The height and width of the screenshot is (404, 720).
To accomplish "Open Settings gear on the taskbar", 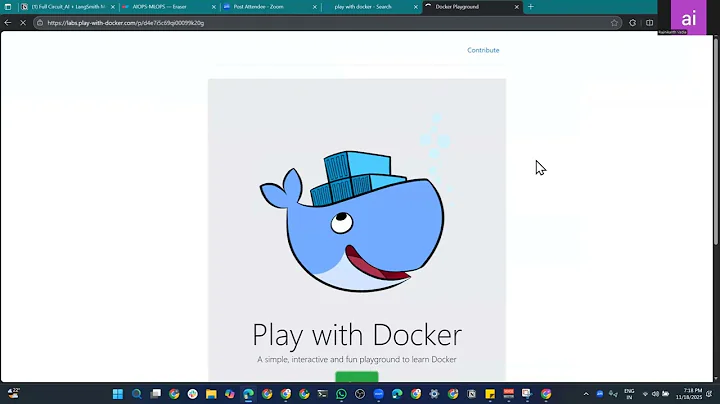I will tap(434, 394).
